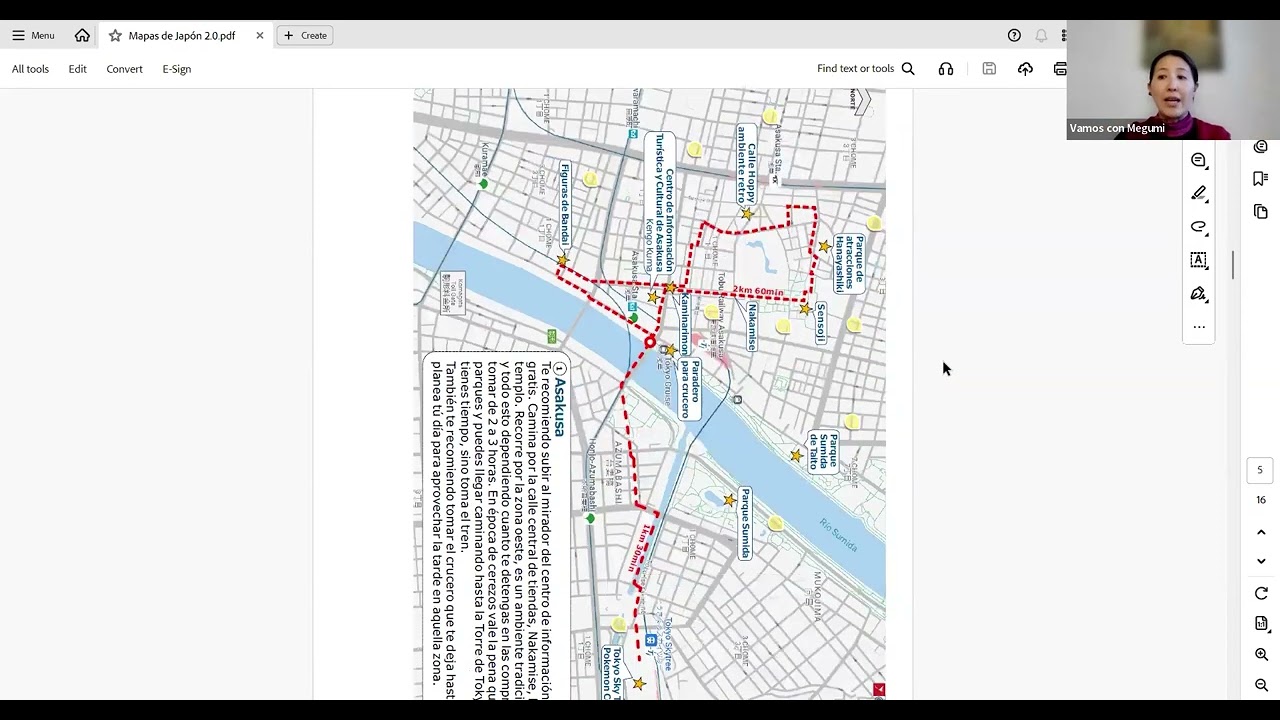Image resolution: width=1280 pixels, height=720 pixels.
Task: Zoom in on the document
Action: (1261, 654)
